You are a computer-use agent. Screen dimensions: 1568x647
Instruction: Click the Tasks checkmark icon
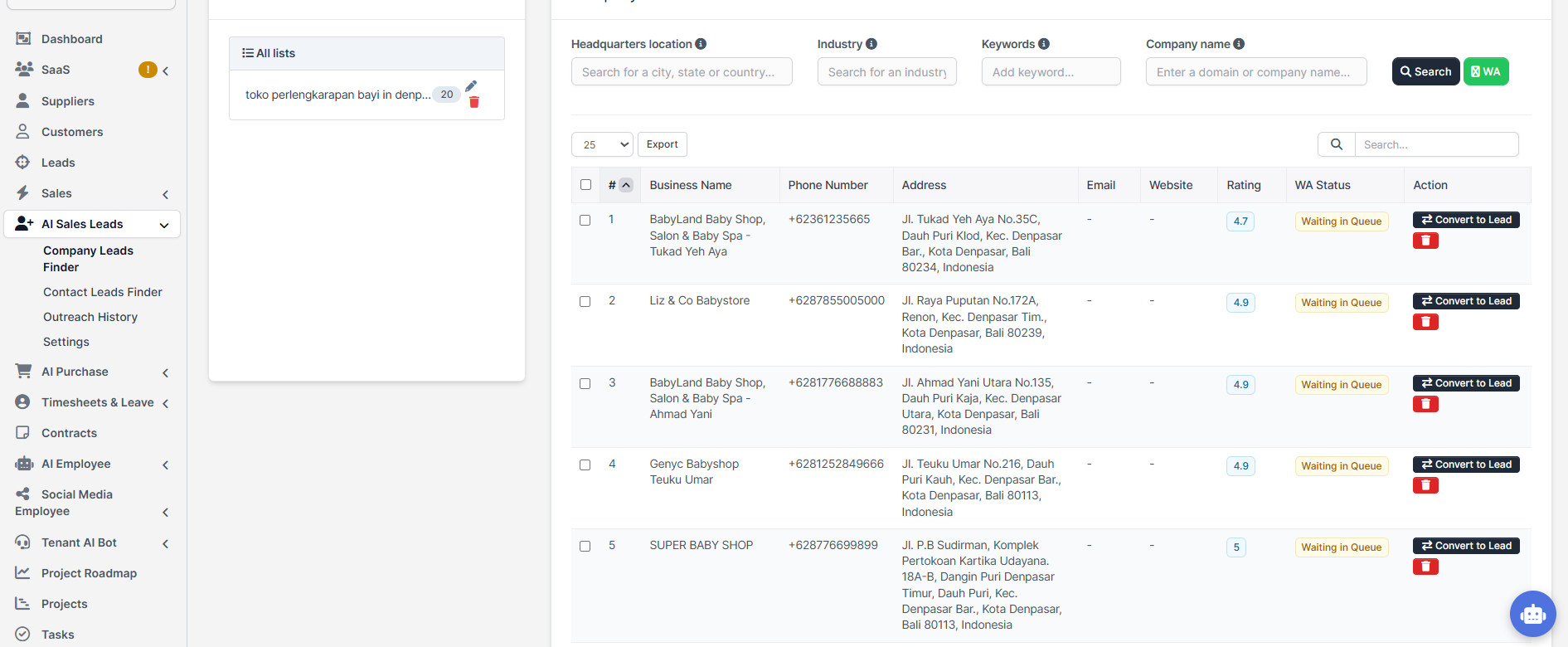pos(23,635)
